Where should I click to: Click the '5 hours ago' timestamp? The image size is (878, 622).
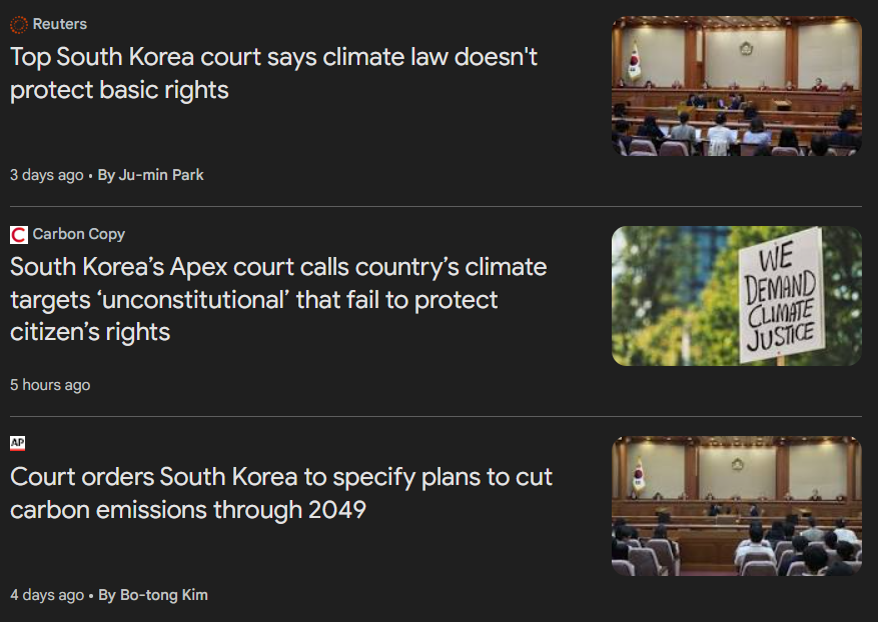(50, 385)
